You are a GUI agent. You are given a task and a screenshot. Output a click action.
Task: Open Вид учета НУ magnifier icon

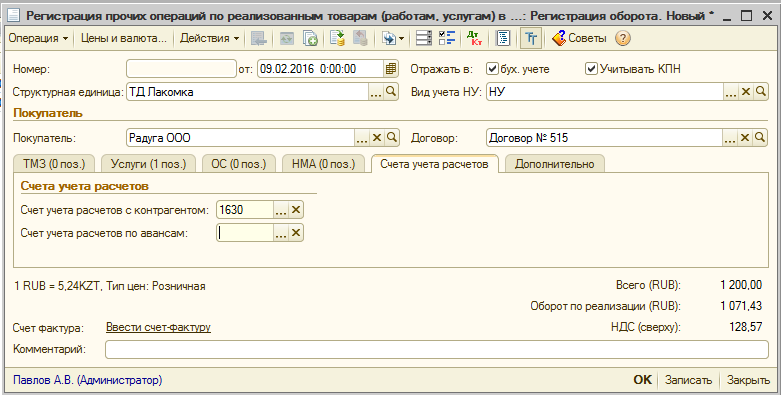tap(761, 92)
